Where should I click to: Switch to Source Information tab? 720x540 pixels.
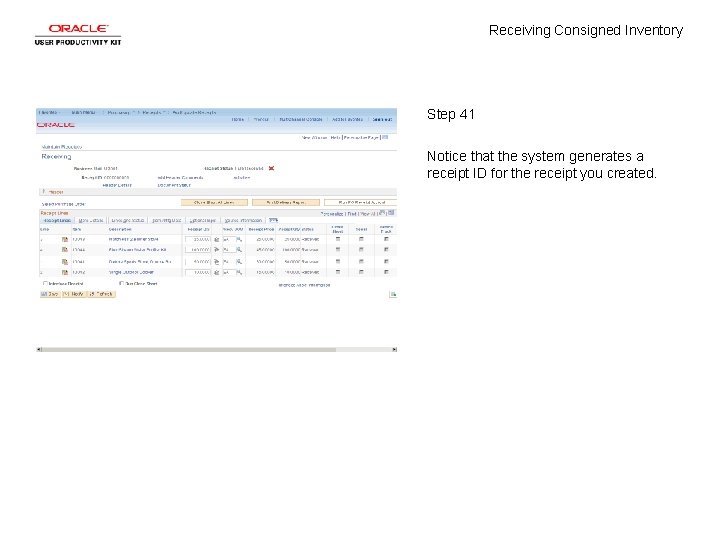(243, 220)
